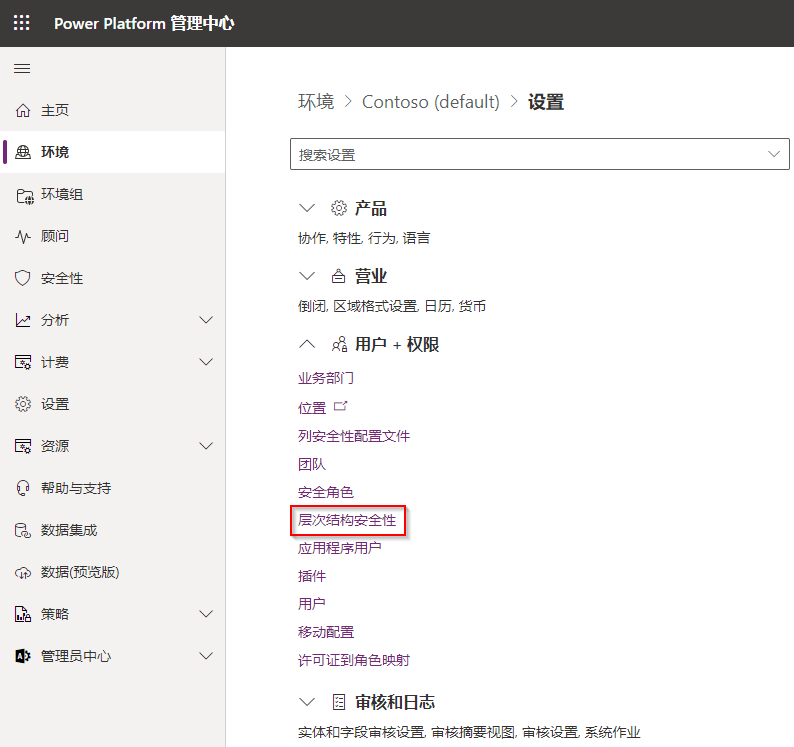Open the 用户 link

(x=311, y=604)
